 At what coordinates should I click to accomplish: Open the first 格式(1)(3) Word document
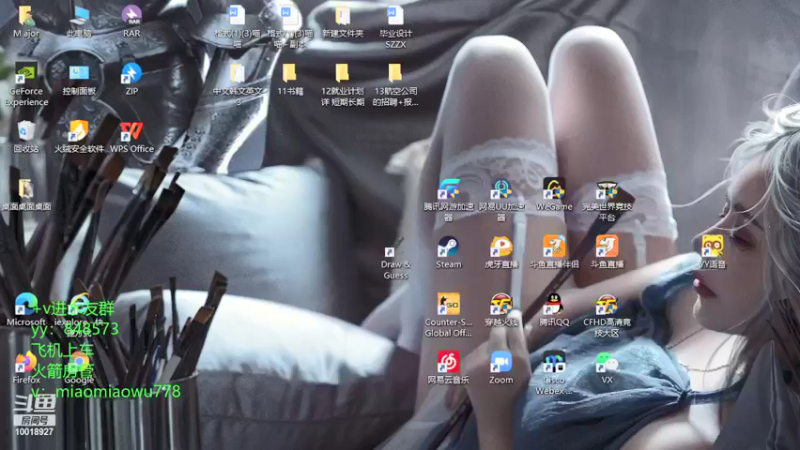pyautogui.click(x=237, y=27)
